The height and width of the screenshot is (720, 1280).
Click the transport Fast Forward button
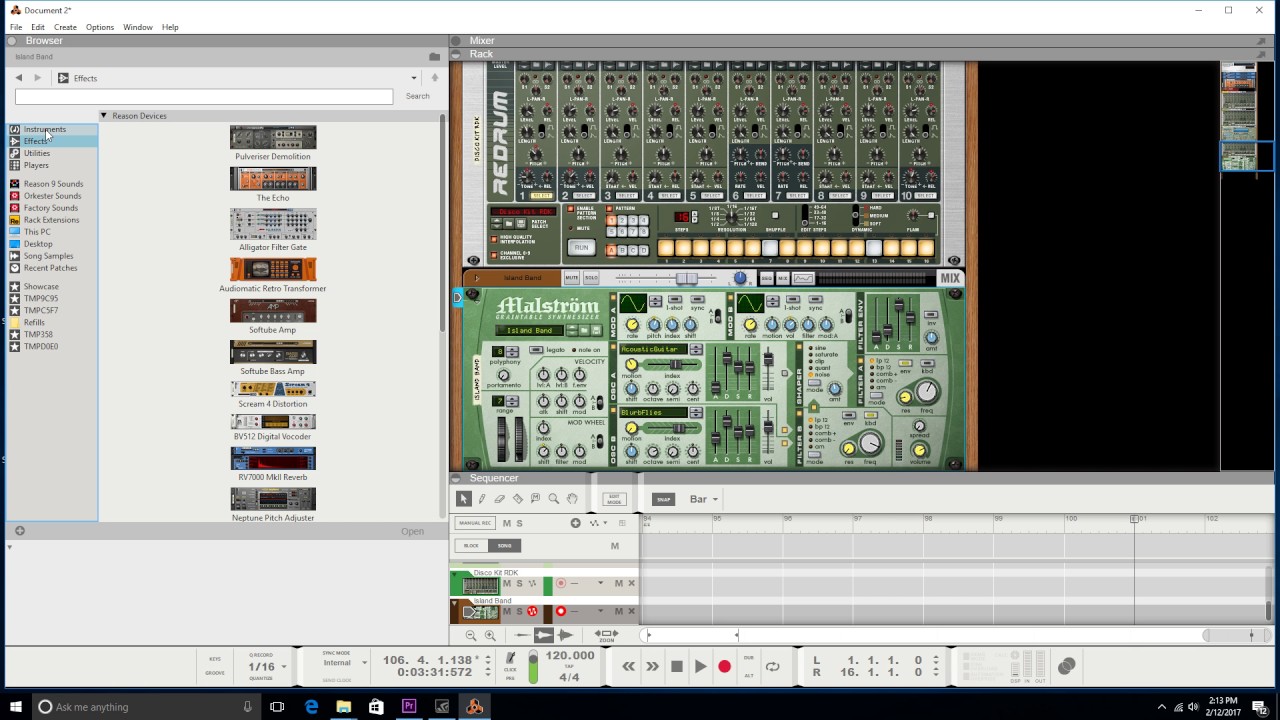(652, 667)
